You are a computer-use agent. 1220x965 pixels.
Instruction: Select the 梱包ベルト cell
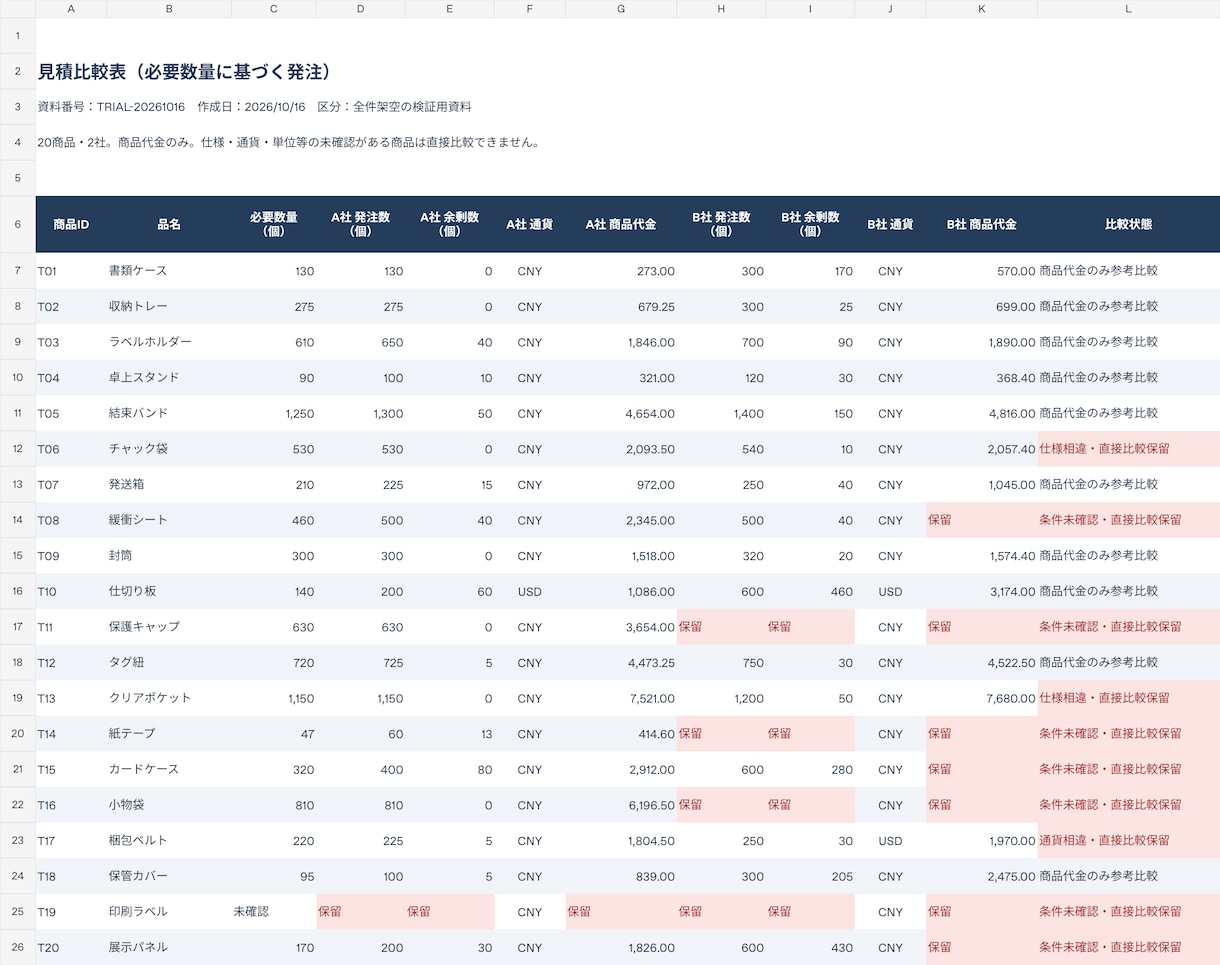click(169, 840)
